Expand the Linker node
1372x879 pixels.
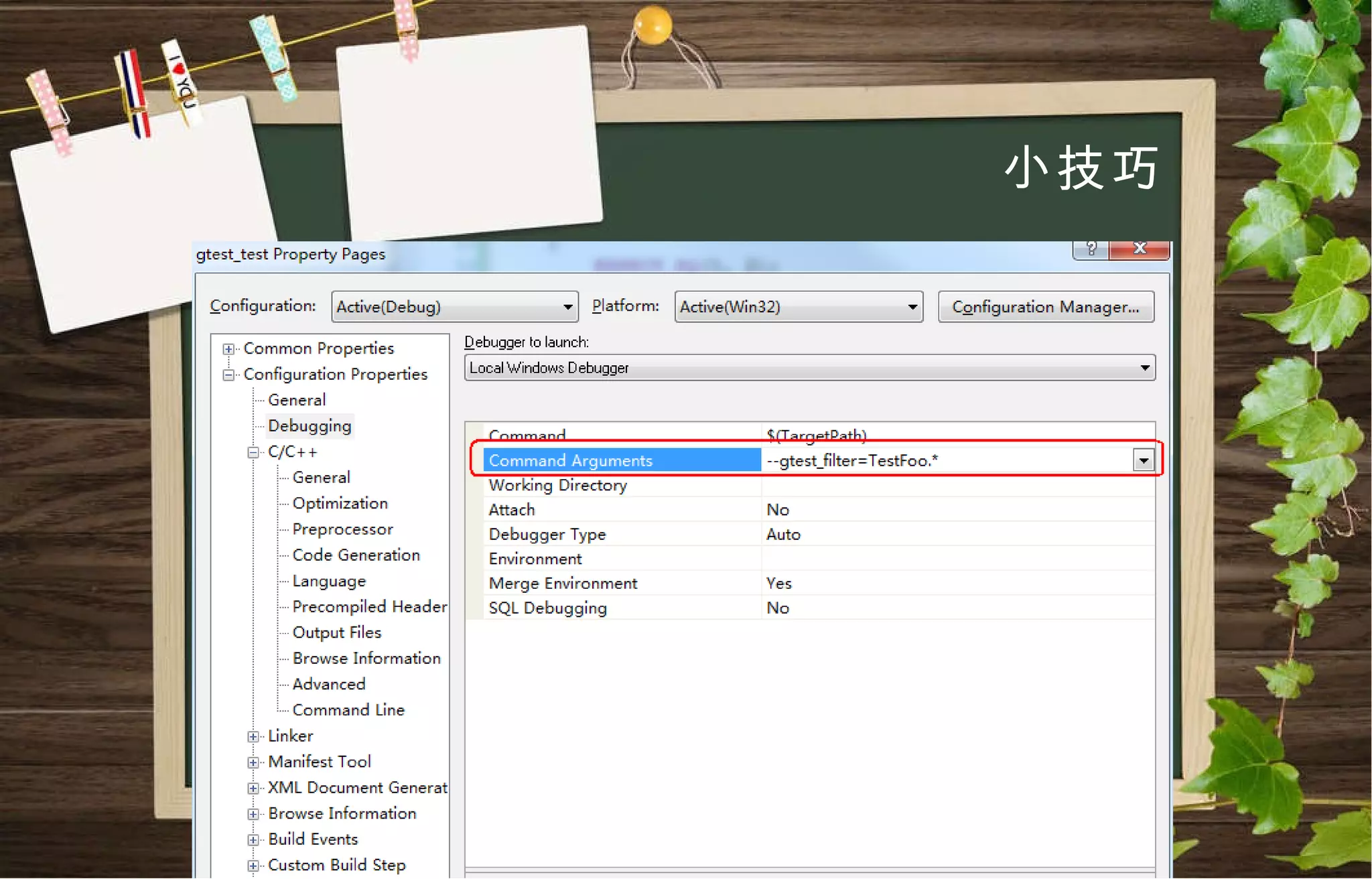tap(253, 737)
